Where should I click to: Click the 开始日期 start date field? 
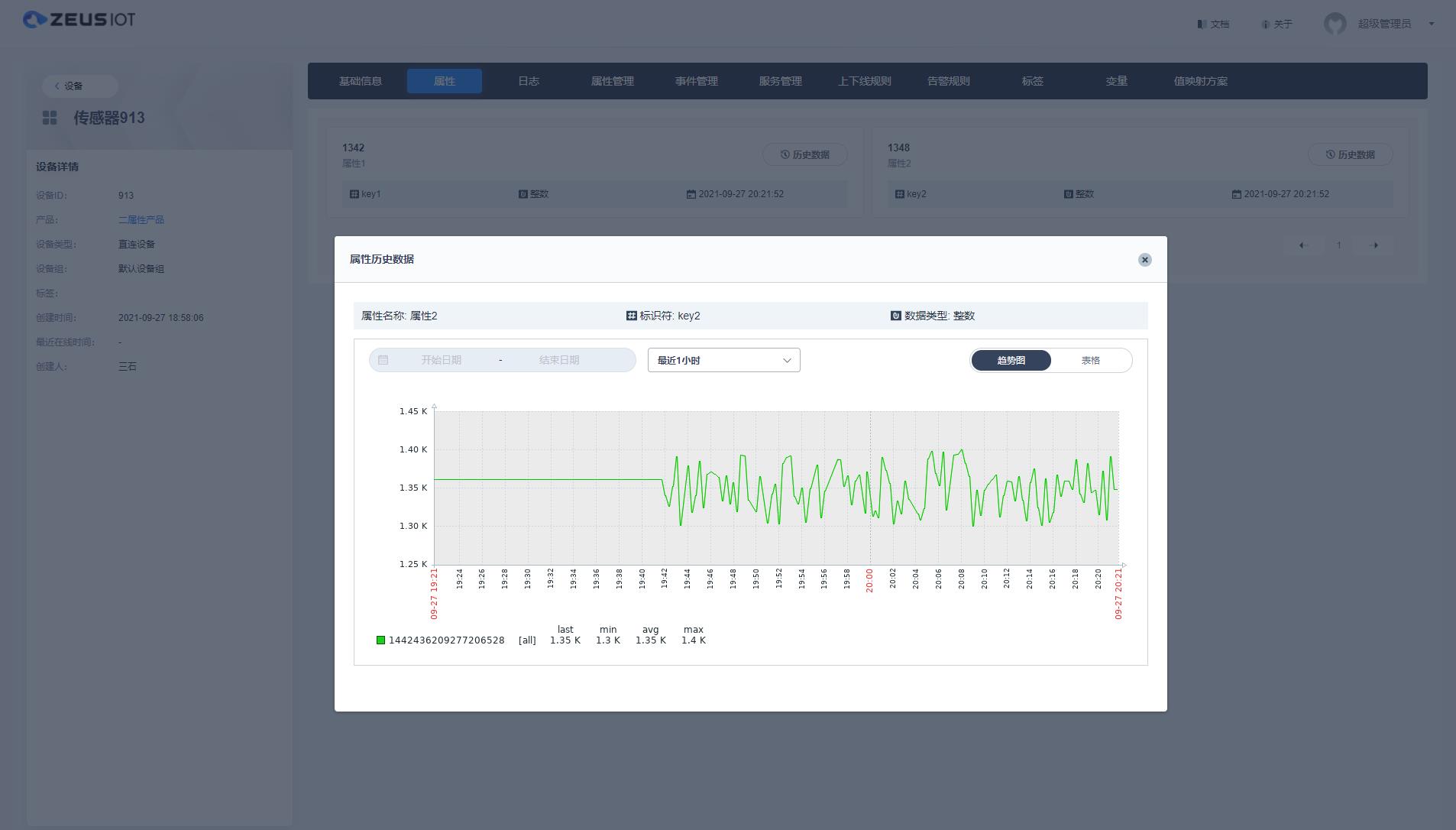442,360
